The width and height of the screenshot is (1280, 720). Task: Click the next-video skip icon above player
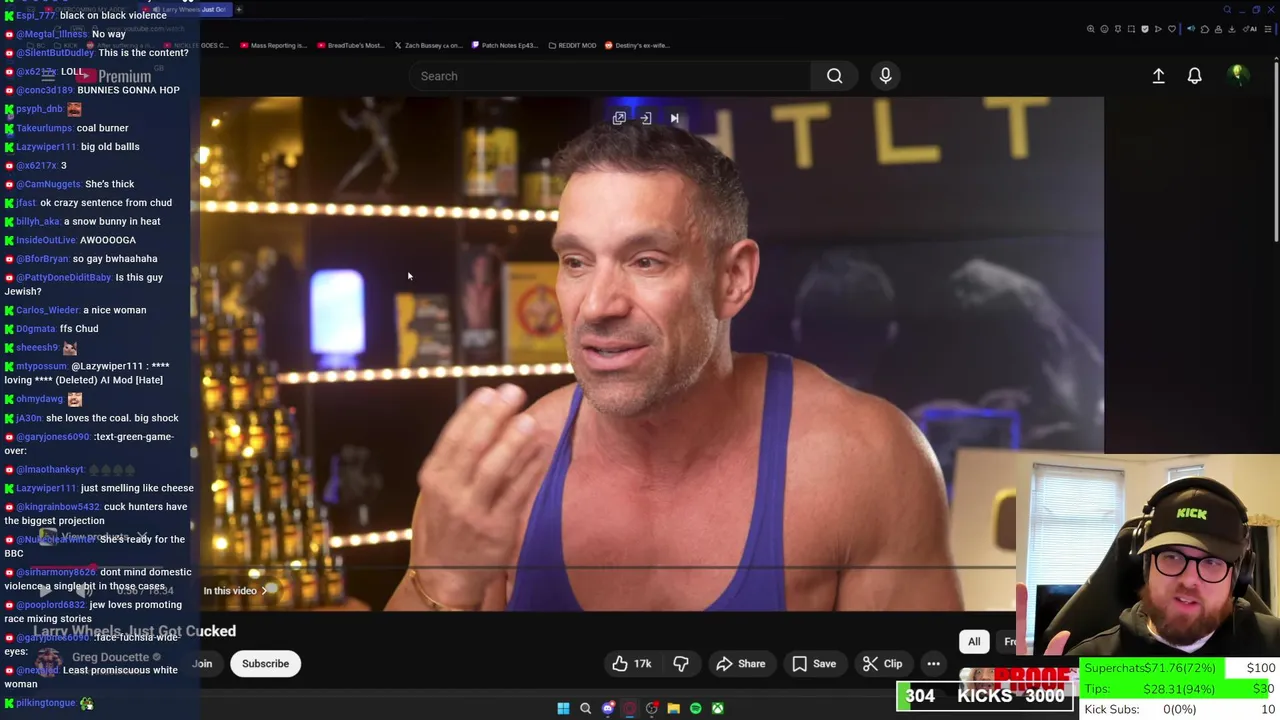coord(674,118)
